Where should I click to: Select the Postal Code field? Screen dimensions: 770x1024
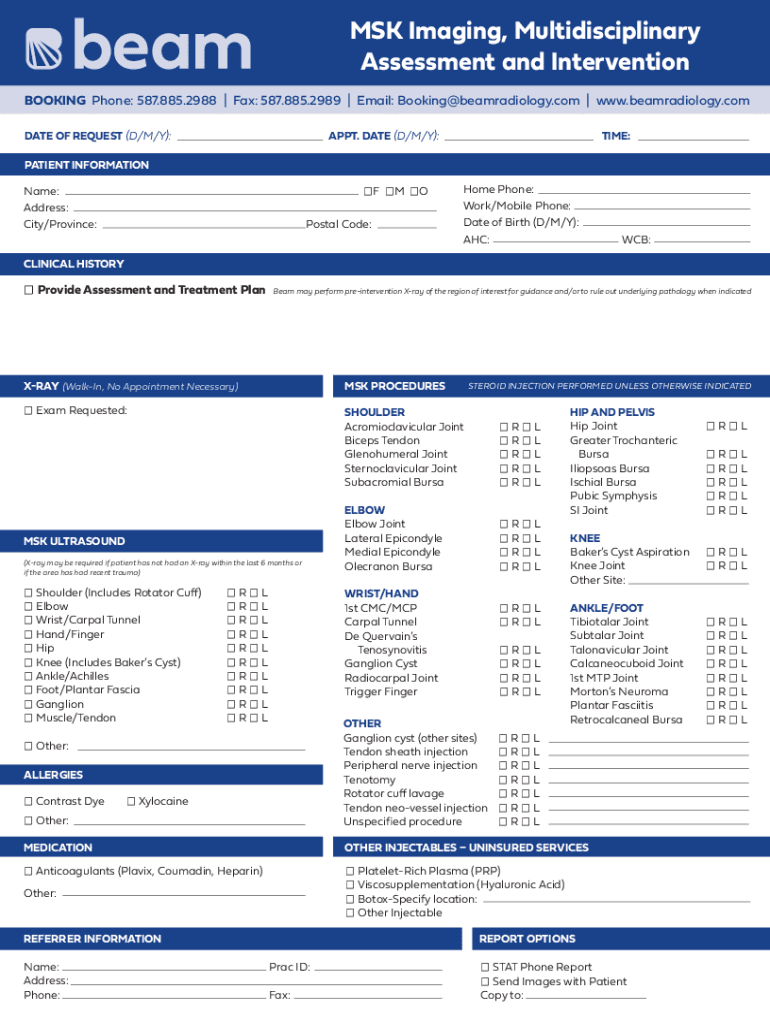pos(406,223)
